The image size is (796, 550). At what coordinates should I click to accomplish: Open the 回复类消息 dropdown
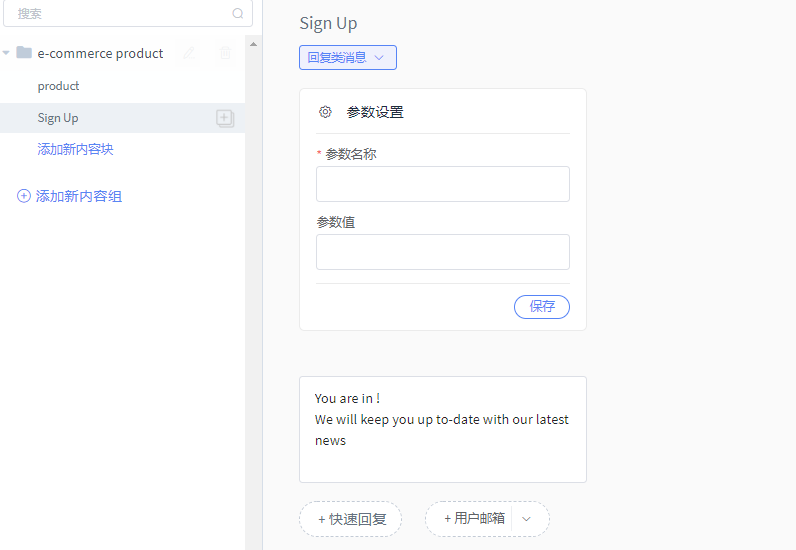(x=348, y=57)
